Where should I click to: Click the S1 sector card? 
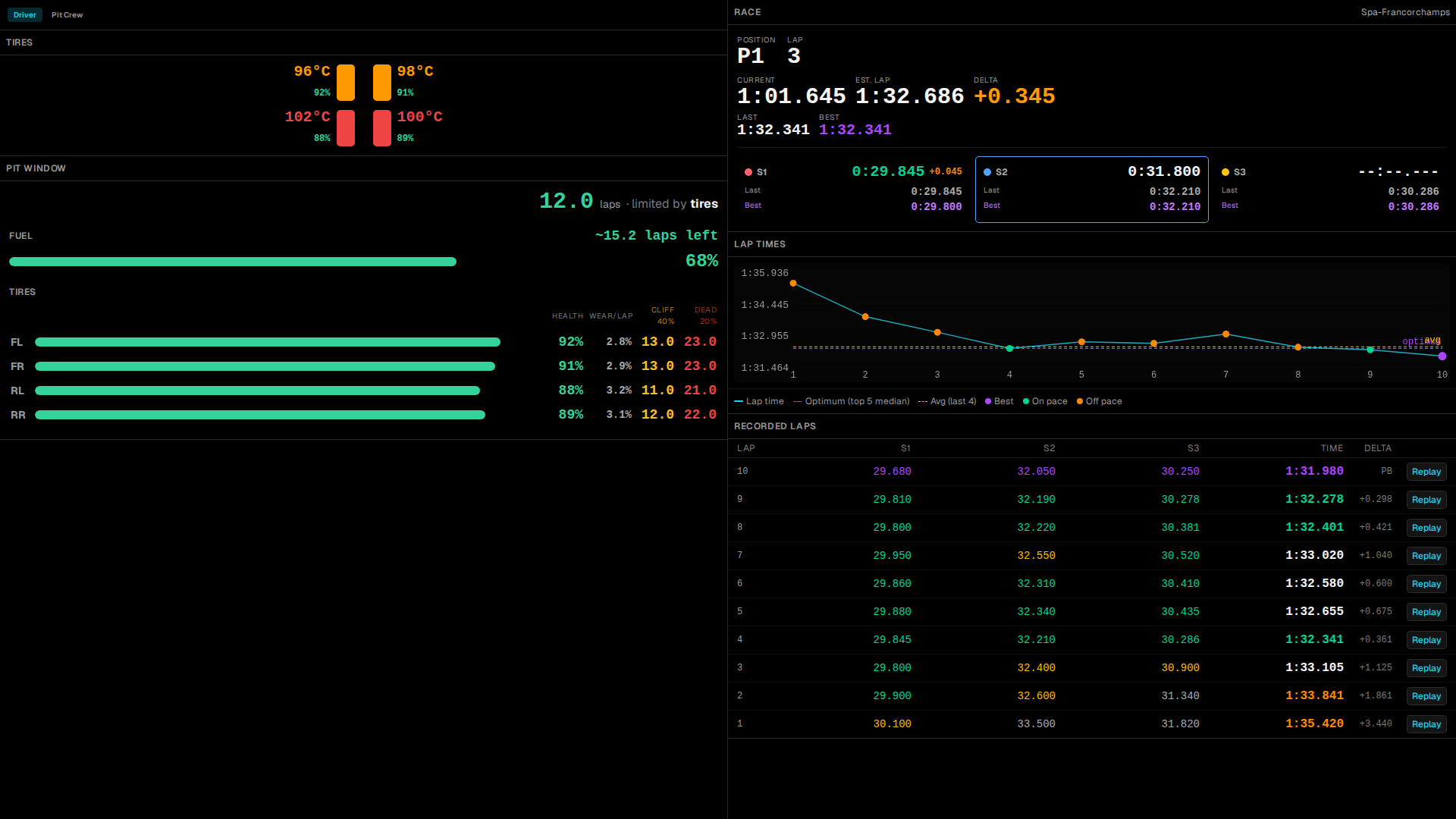click(853, 190)
